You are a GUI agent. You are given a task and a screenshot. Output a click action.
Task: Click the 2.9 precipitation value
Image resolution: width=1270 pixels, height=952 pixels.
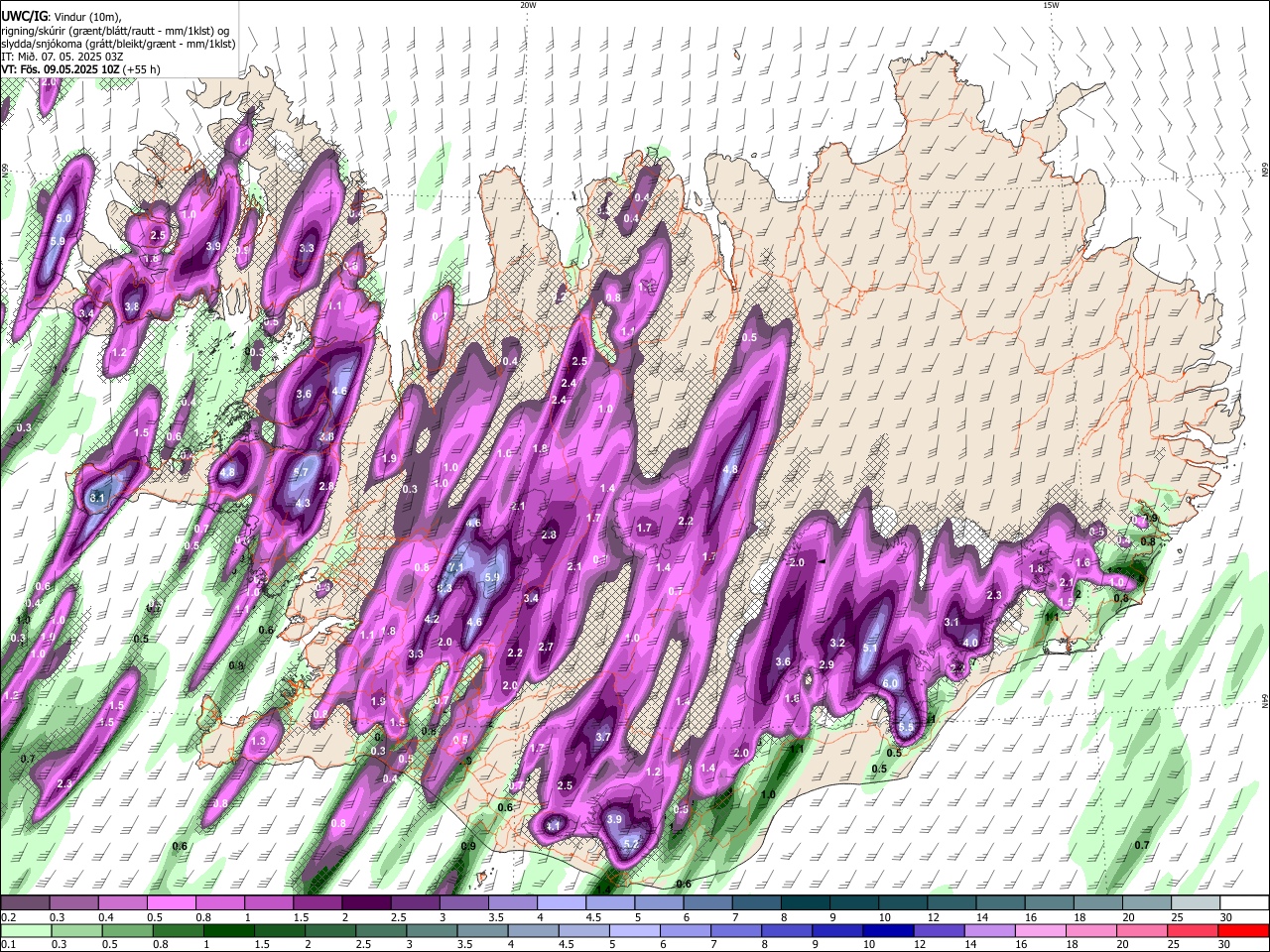pyautogui.click(x=826, y=664)
